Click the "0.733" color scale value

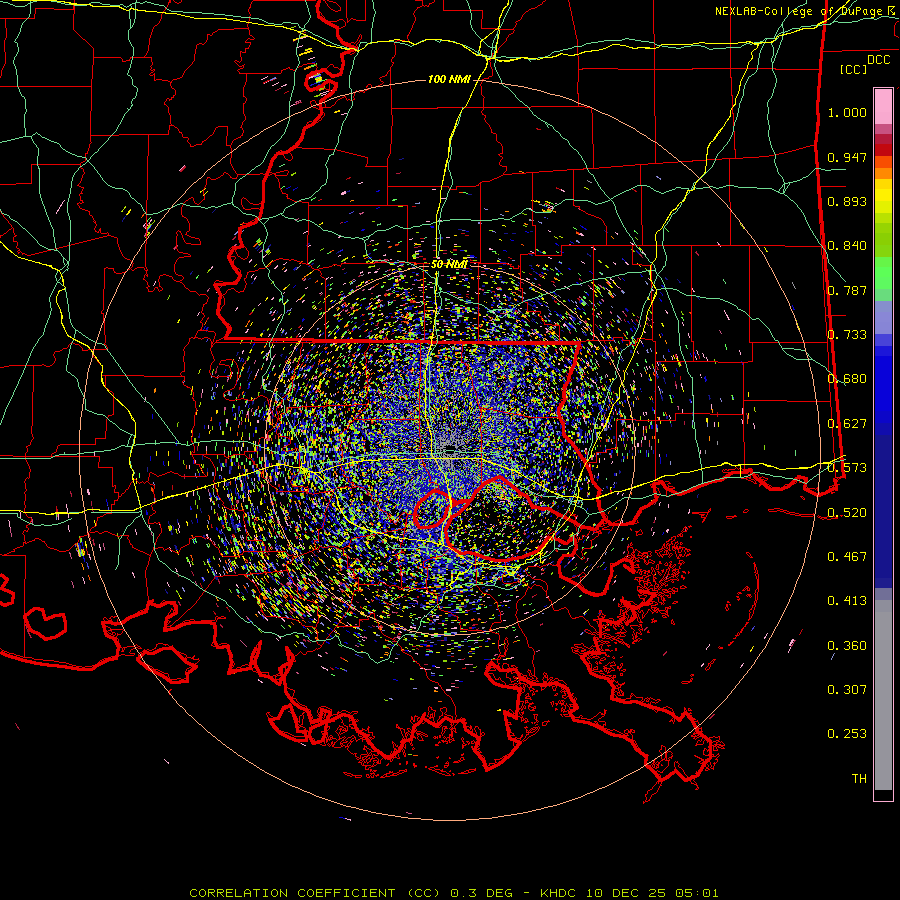(x=847, y=335)
